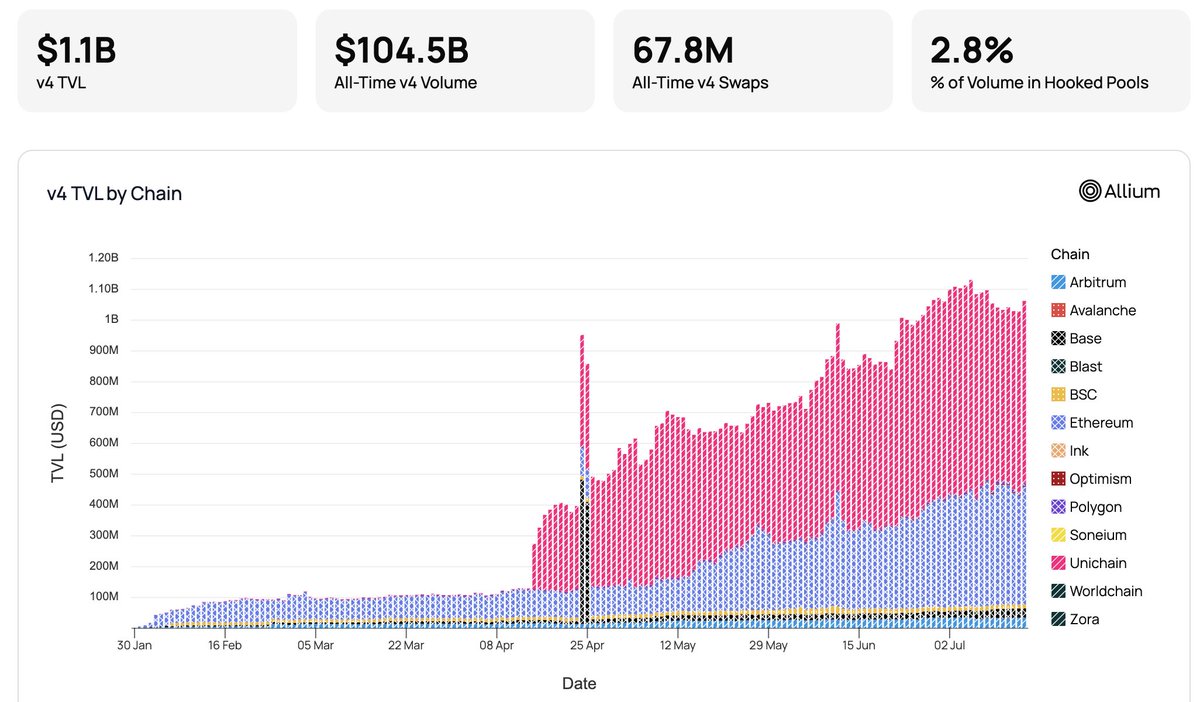
Task: Select the Soneium legend label
Action: coord(1098,535)
